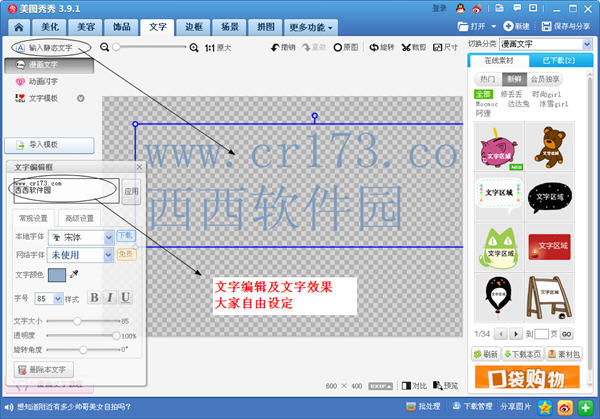Image resolution: width=600 pixels, height=419 pixels.
Task: Click the text input box in 文字编辑框
Action: (x=67, y=191)
